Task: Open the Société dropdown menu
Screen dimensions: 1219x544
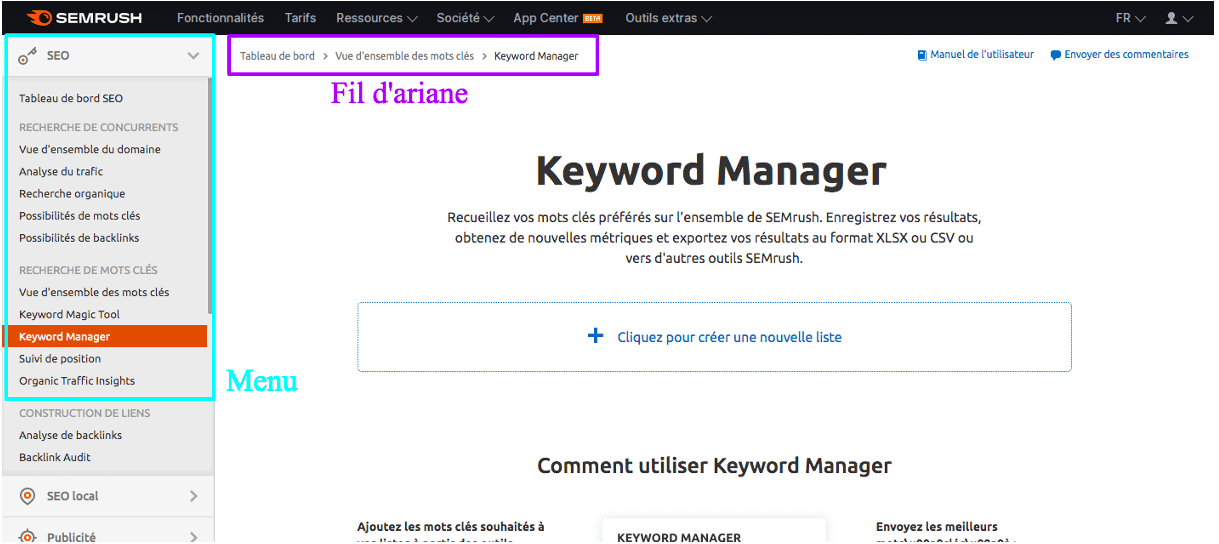Action: coord(465,18)
